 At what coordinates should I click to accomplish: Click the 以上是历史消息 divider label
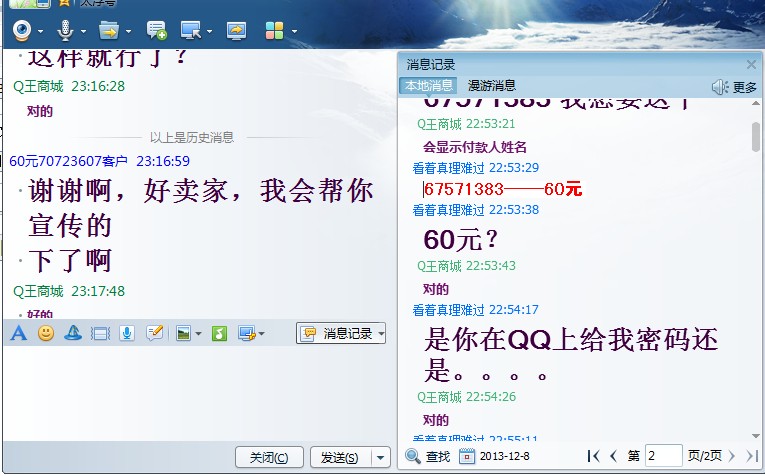[x=192, y=138]
